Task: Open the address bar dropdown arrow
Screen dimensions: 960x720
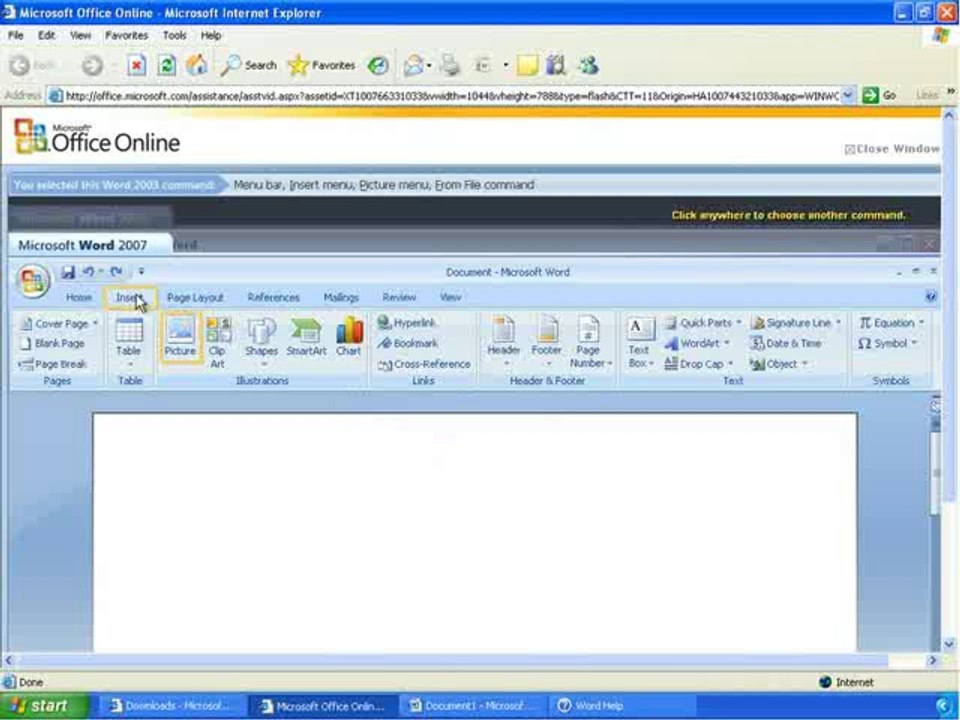Action: [848, 96]
